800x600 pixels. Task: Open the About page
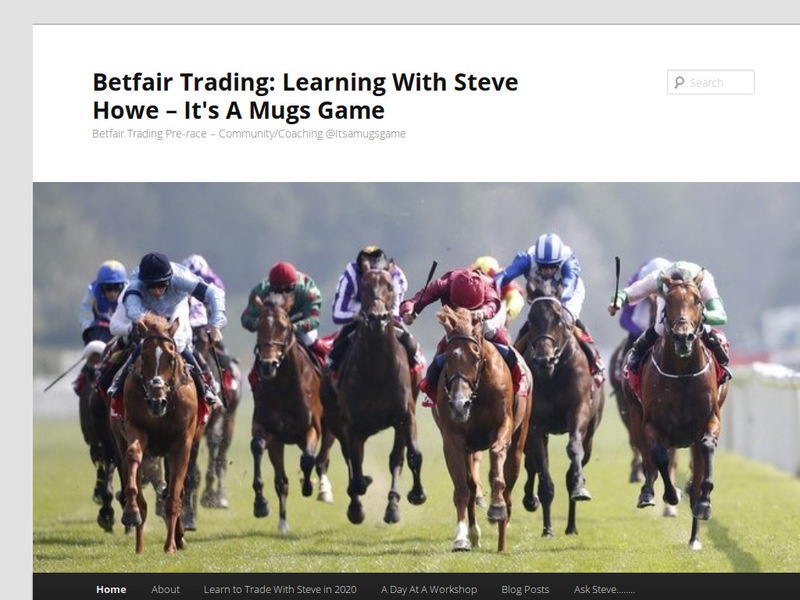(165, 589)
